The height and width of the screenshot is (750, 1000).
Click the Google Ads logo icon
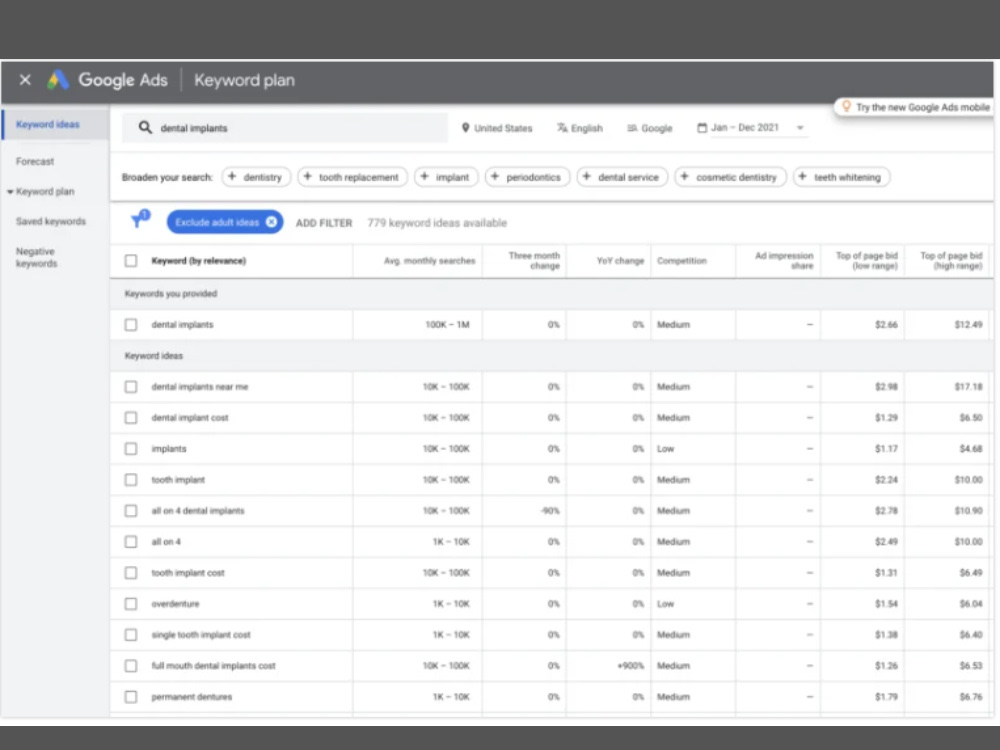[57, 80]
